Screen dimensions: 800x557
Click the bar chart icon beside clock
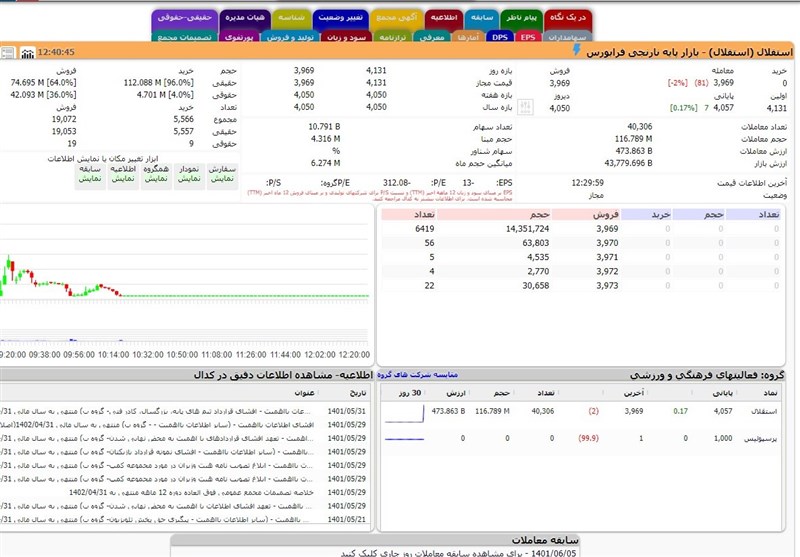click(x=27, y=52)
